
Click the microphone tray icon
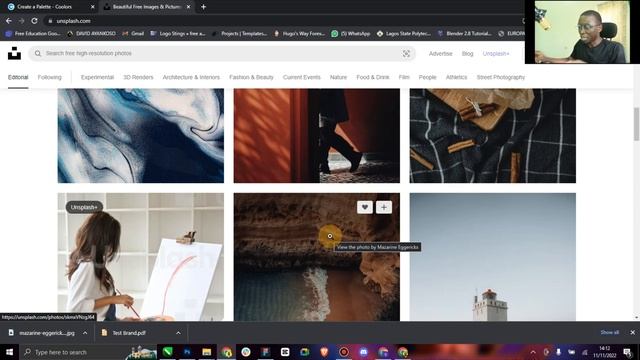tap(558, 352)
